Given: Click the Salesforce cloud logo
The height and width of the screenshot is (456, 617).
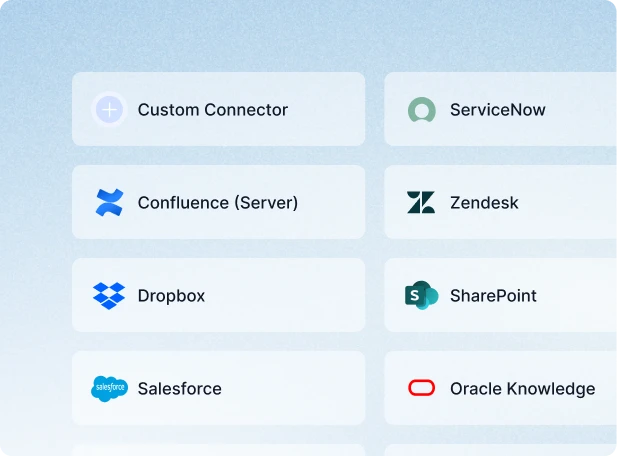Looking at the screenshot, I should [x=109, y=389].
